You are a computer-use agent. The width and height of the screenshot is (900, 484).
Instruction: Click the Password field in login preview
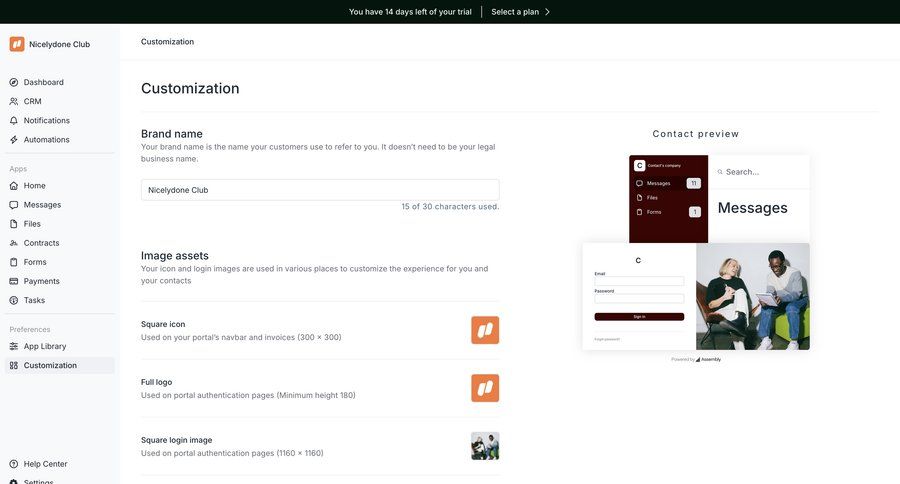coord(639,299)
